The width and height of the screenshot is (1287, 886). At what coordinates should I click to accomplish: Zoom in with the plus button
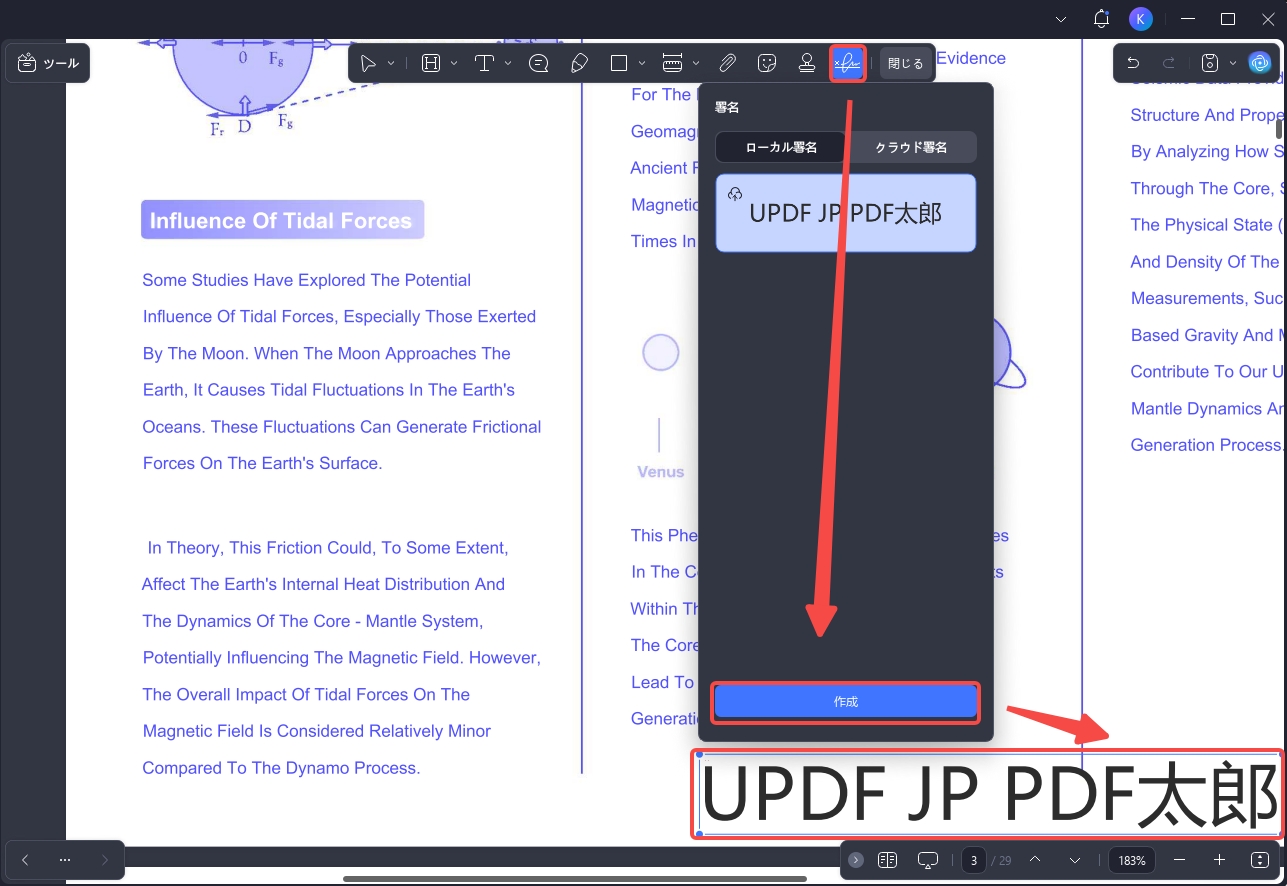[1219, 860]
